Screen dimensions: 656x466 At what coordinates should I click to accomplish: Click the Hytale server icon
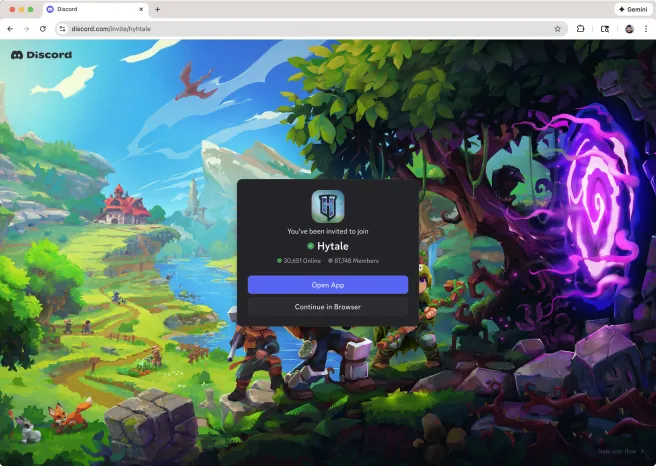point(328,206)
